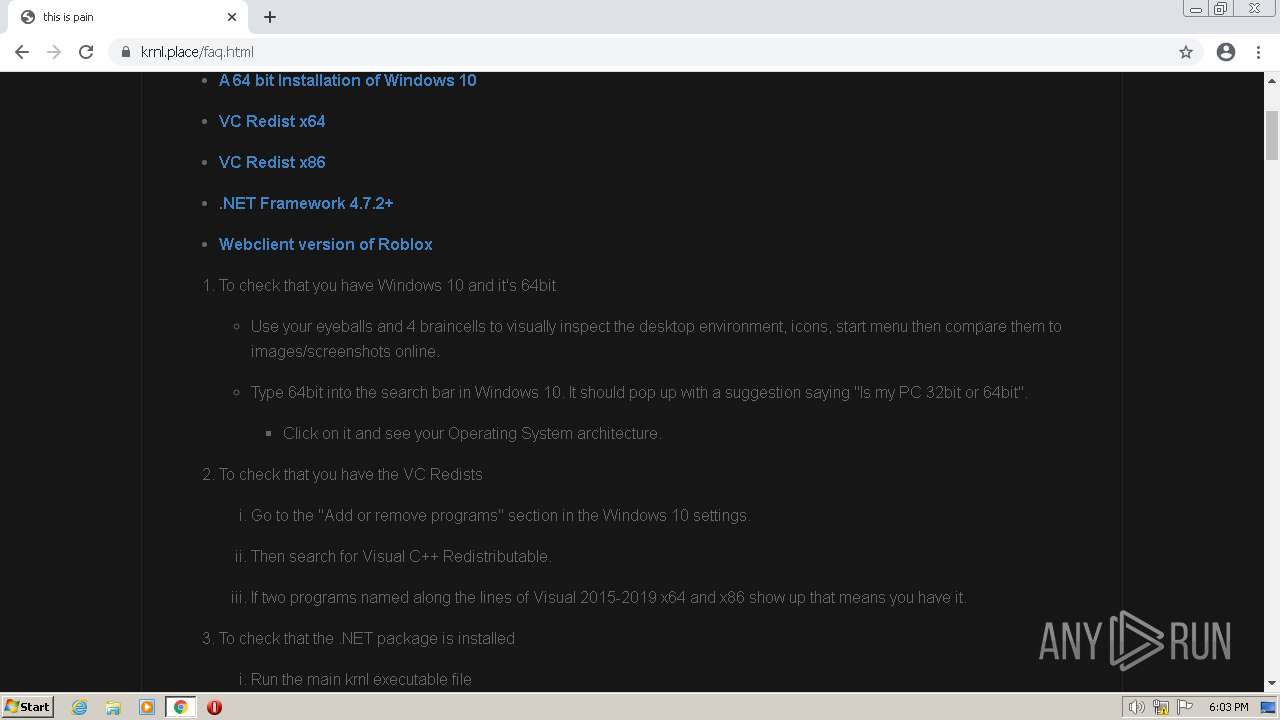The height and width of the screenshot is (720, 1280).
Task: Go back to the previous page
Action: [x=22, y=52]
